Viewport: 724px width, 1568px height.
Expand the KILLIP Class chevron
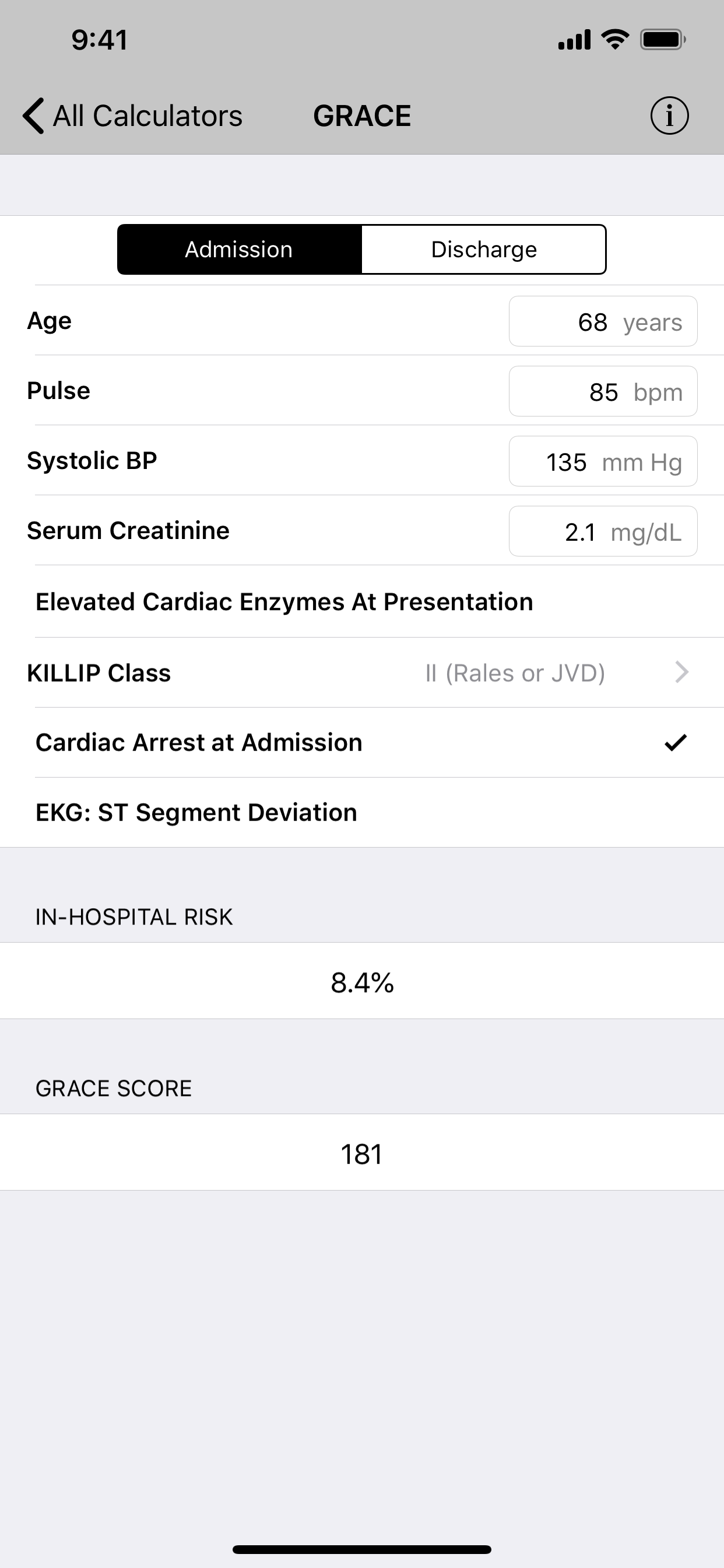(x=681, y=673)
